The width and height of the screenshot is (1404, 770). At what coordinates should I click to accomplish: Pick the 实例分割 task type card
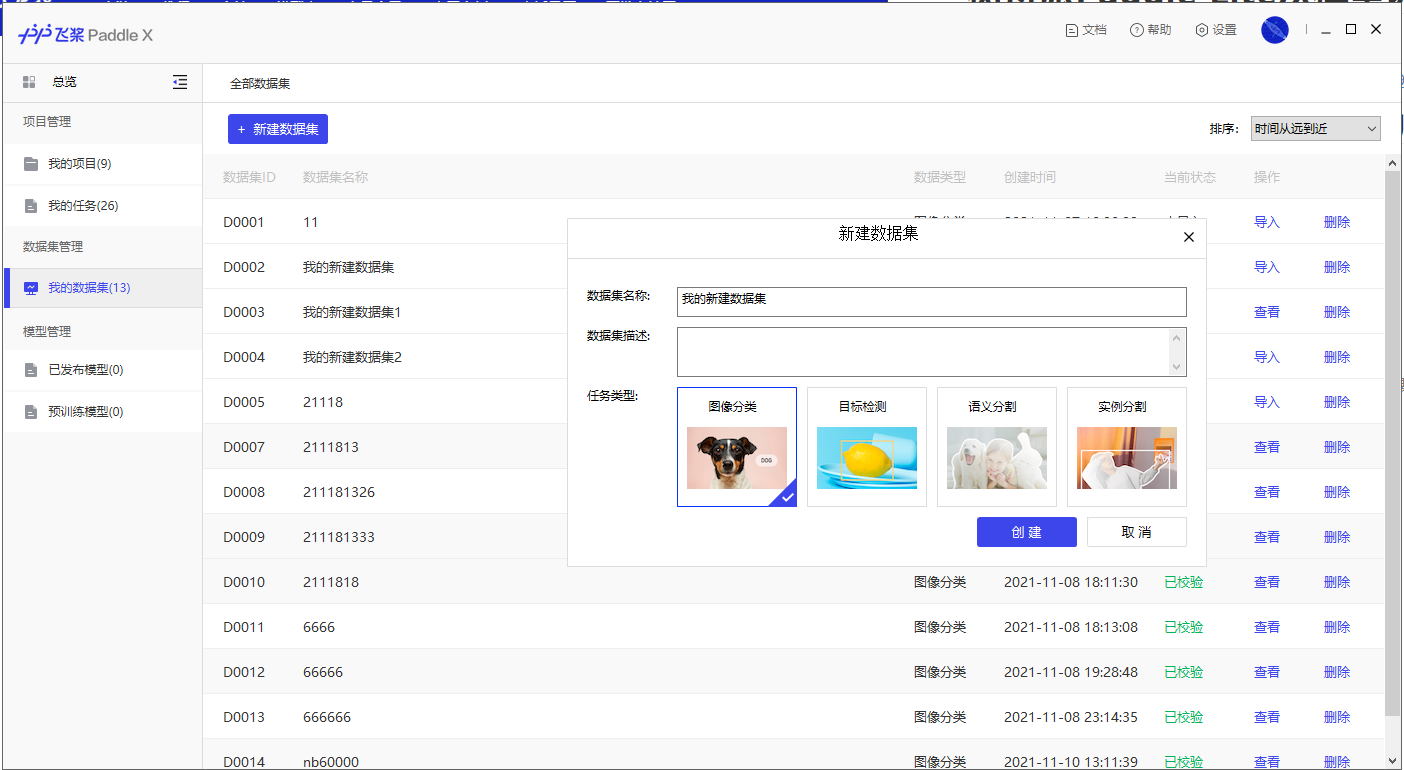pyautogui.click(x=1127, y=447)
